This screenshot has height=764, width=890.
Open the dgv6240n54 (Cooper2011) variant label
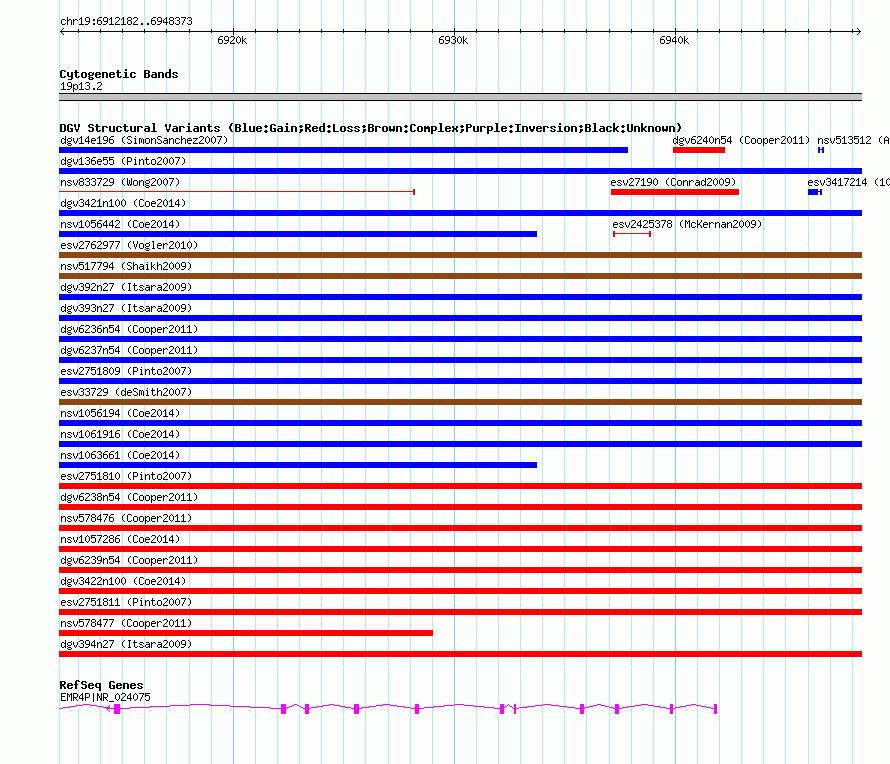click(x=741, y=140)
